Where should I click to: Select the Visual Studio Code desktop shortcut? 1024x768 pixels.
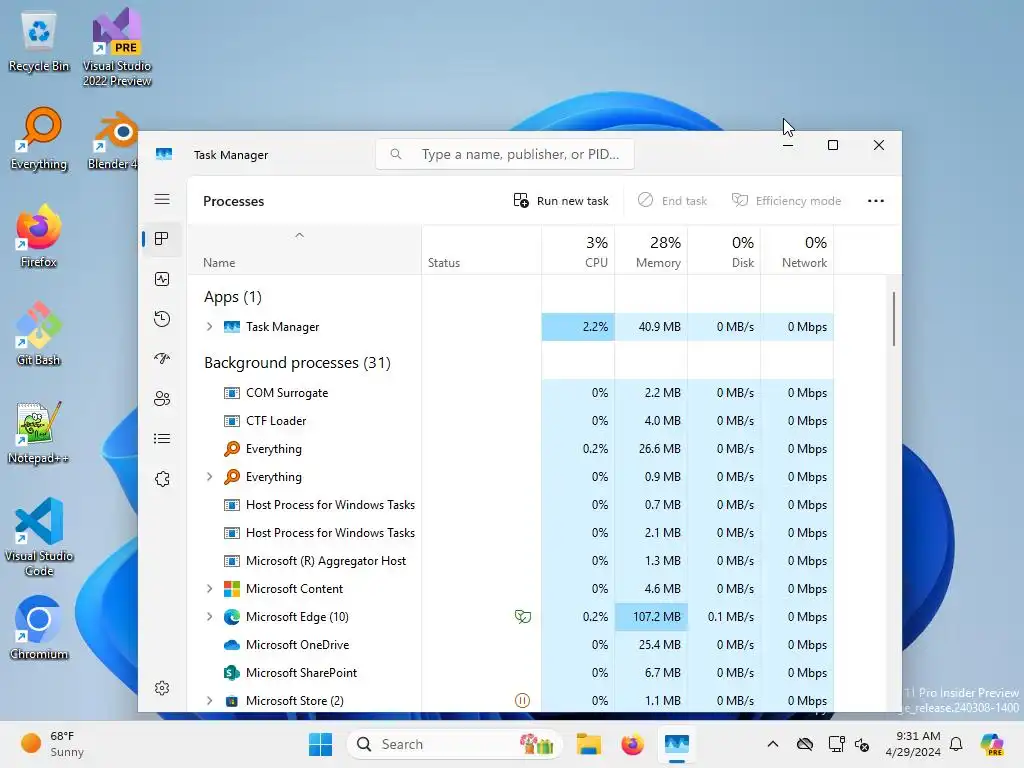click(39, 537)
